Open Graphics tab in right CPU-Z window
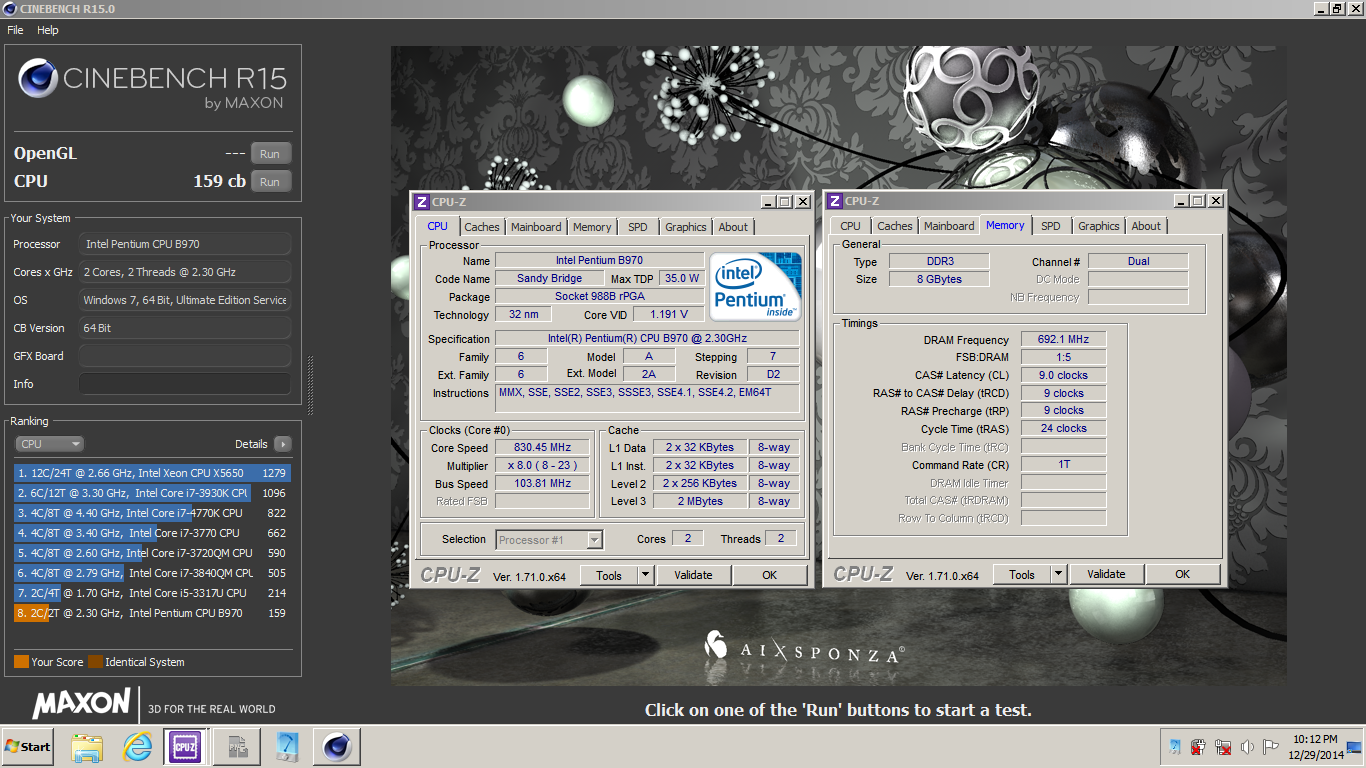Image resolution: width=1366 pixels, height=768 pixels. [x=1099, y=226]
